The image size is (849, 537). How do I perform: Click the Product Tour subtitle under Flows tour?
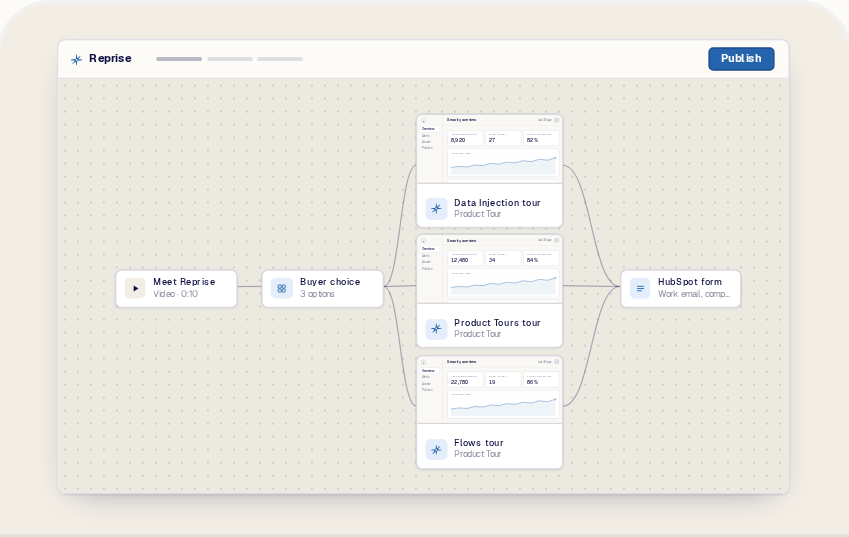[x=478, y=454]
